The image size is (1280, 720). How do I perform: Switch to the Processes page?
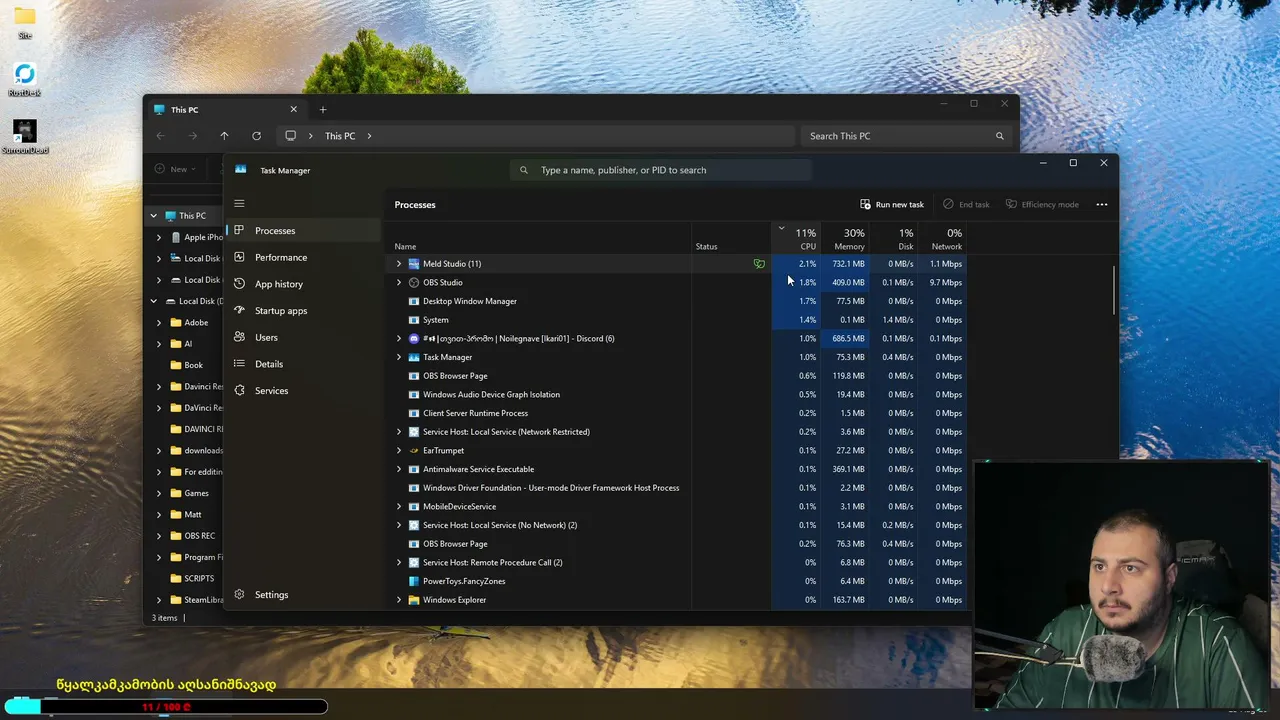pyautogui.click(x=304, y=231)
